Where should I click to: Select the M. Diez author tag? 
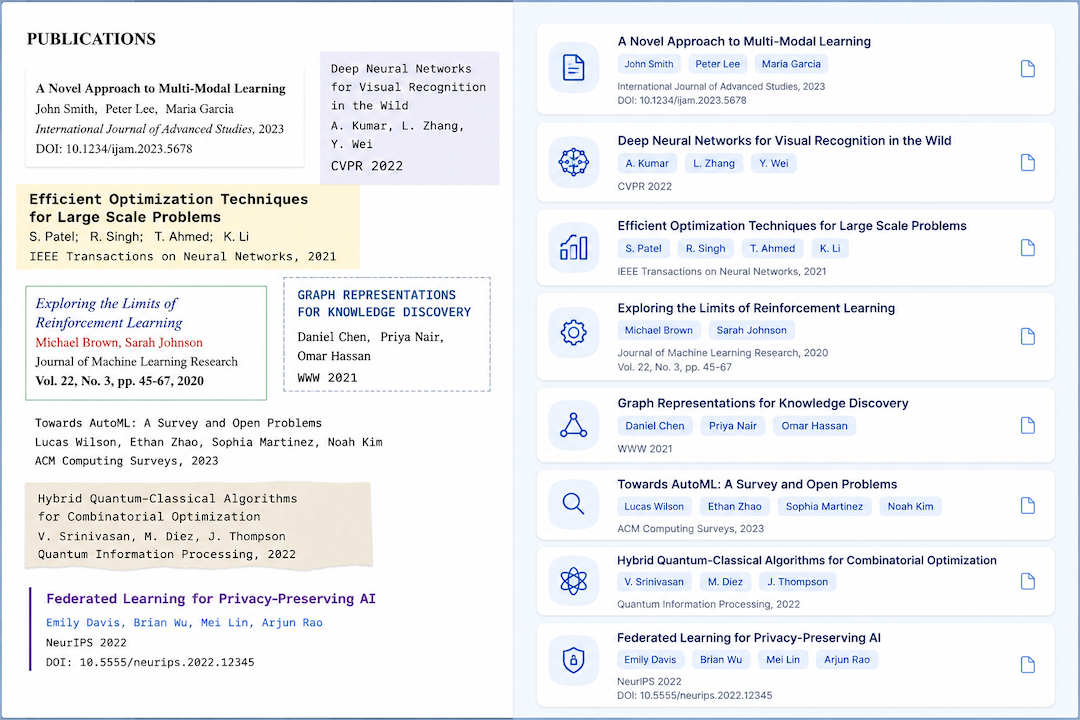725,582
